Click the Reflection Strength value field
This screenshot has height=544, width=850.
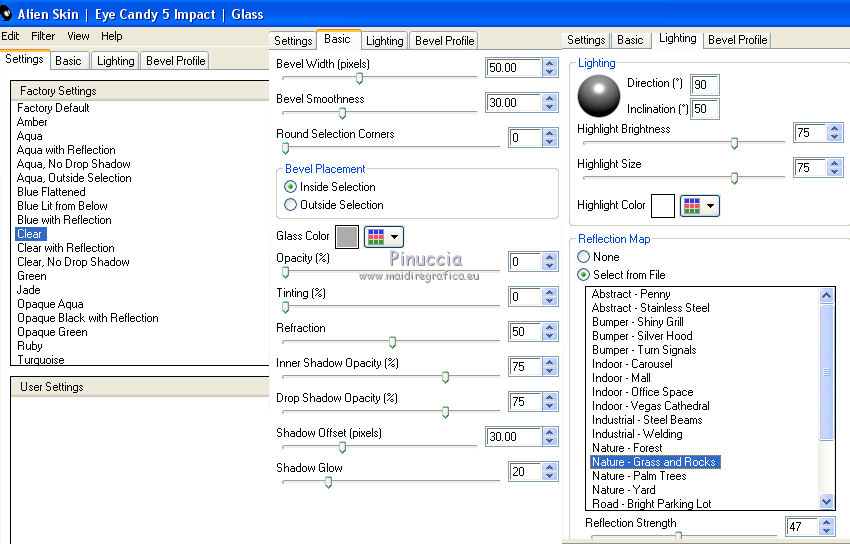coord(802,526)
